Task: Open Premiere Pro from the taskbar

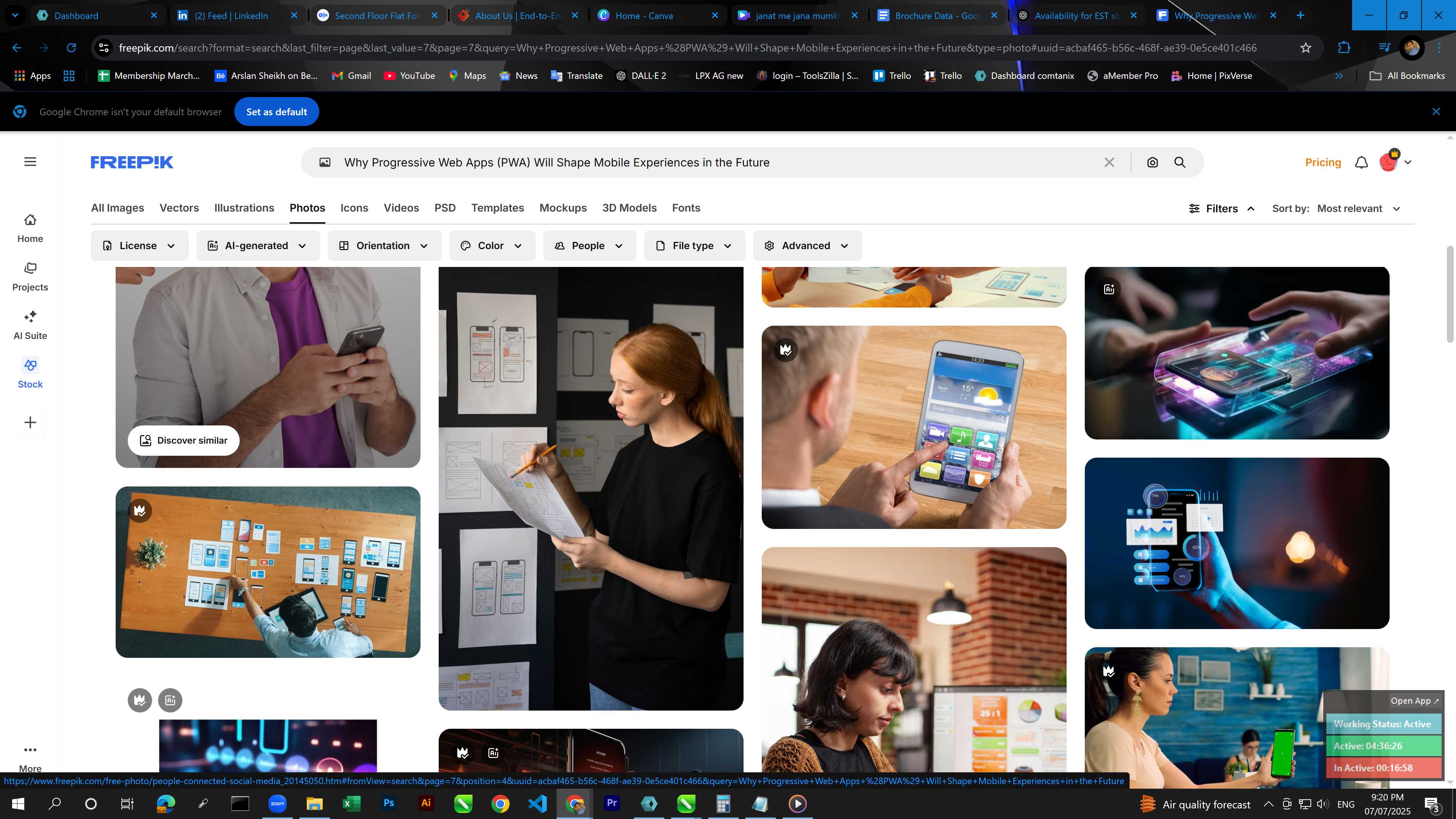Action: 612,803
